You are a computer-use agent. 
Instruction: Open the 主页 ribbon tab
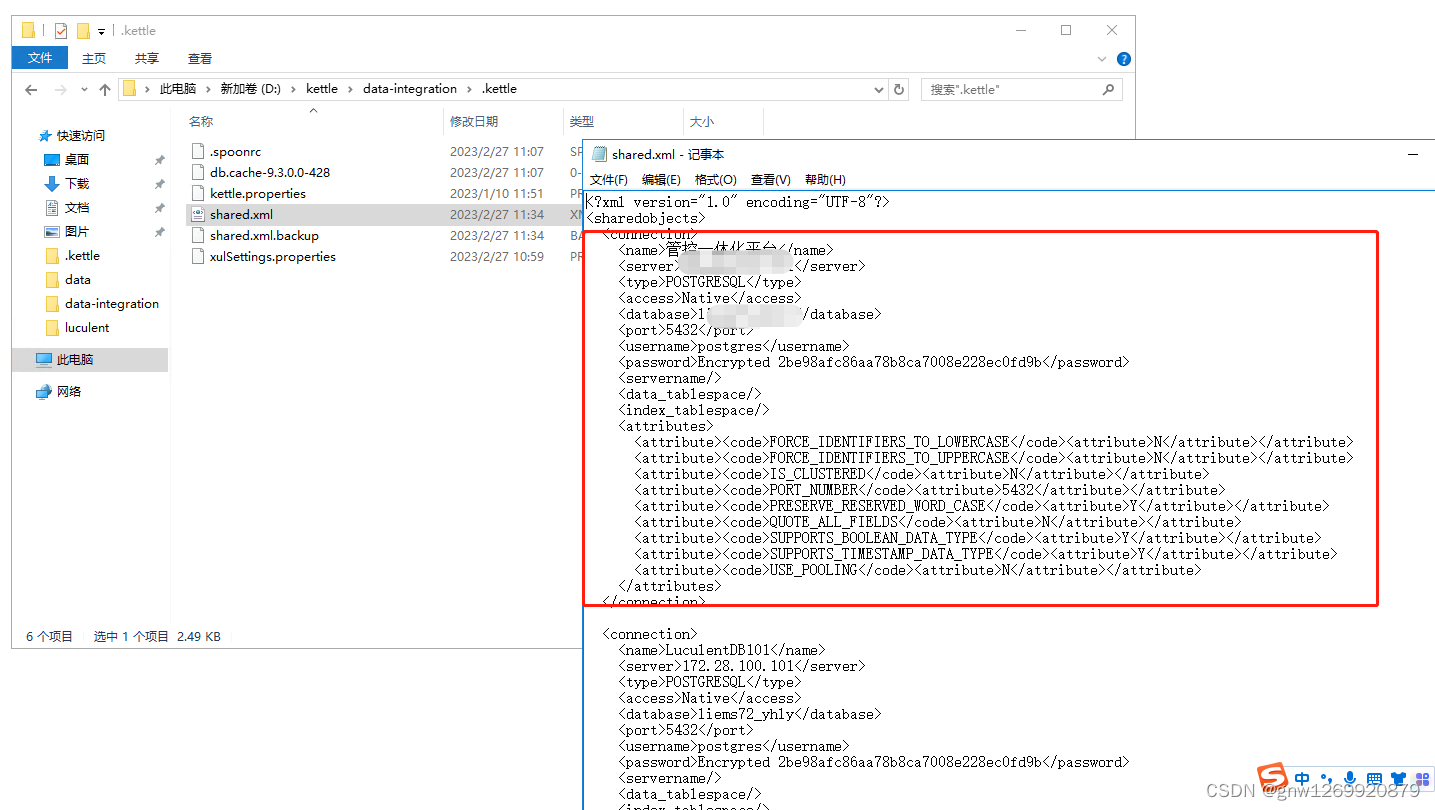pos(94,58)
